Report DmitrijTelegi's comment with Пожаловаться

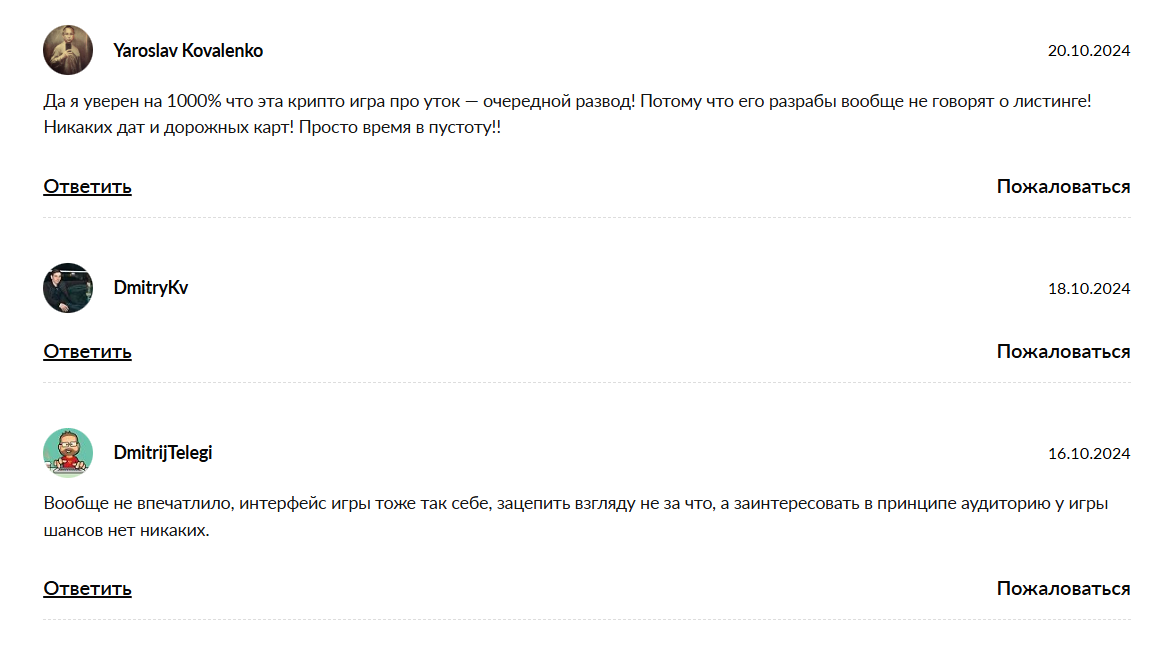tap(1063, 589)
